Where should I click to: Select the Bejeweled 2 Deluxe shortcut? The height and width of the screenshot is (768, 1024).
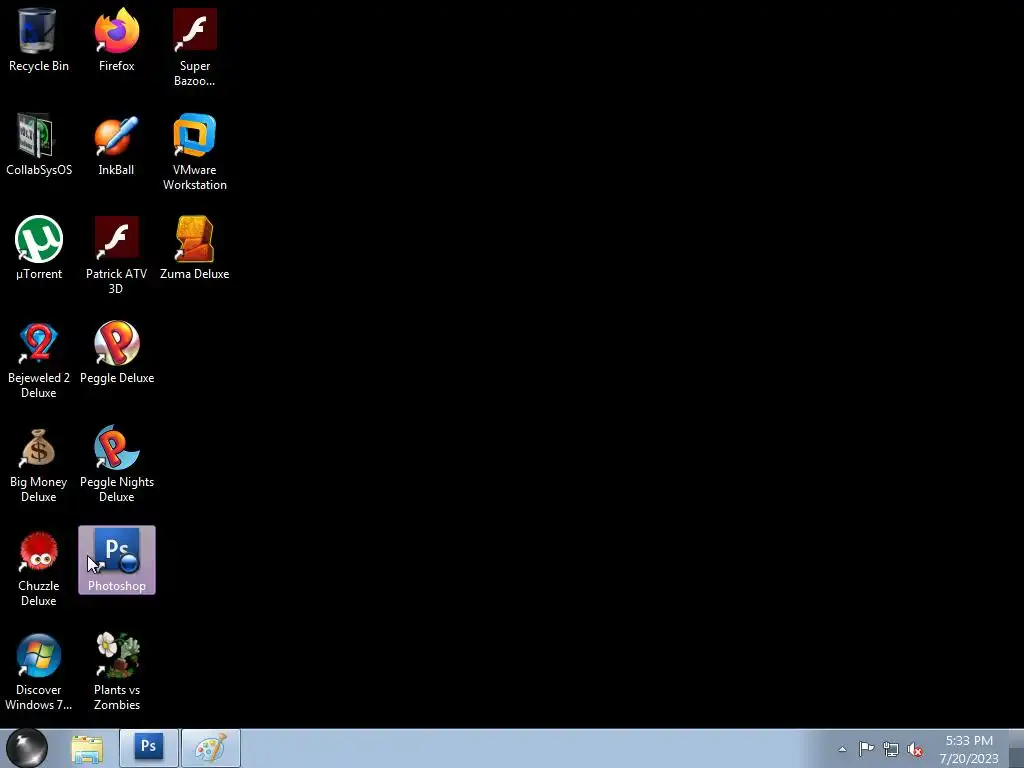click(x=39, y=360)
